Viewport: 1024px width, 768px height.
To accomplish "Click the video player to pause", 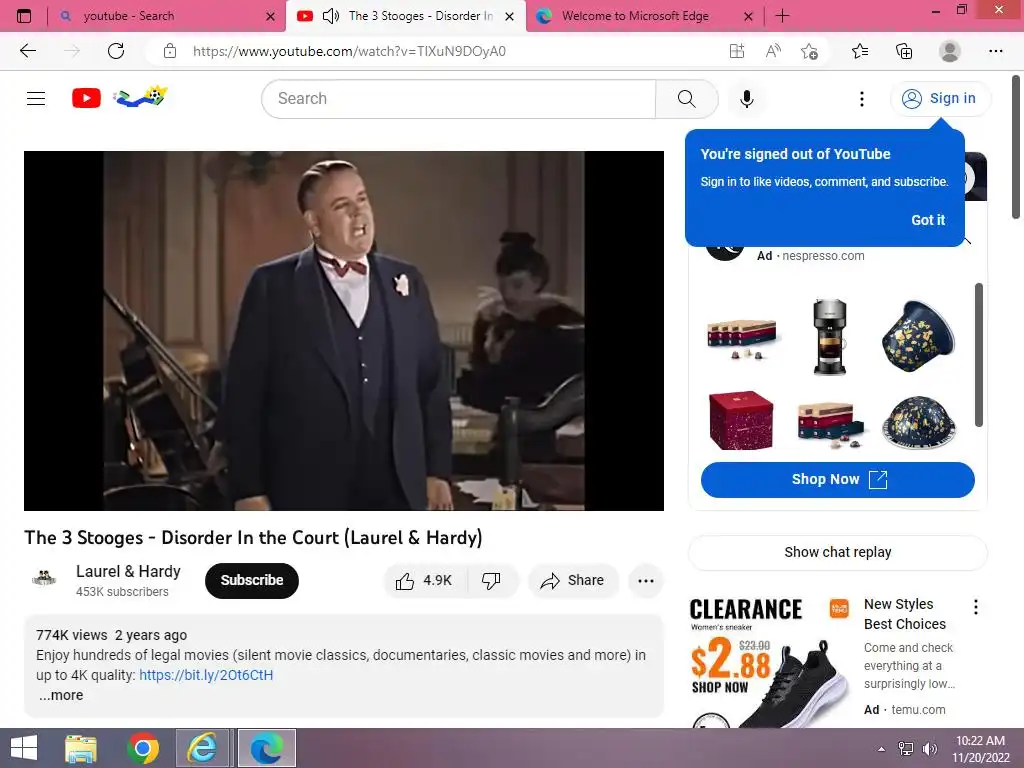I will point(344,330).
